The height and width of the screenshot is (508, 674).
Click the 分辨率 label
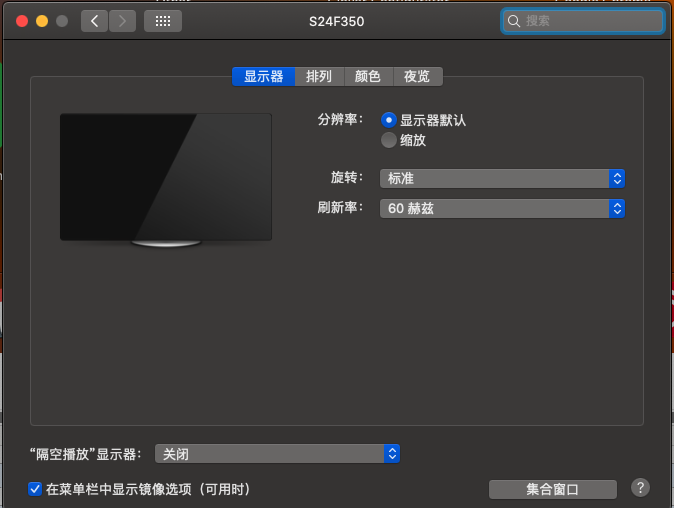coord(340,119)
